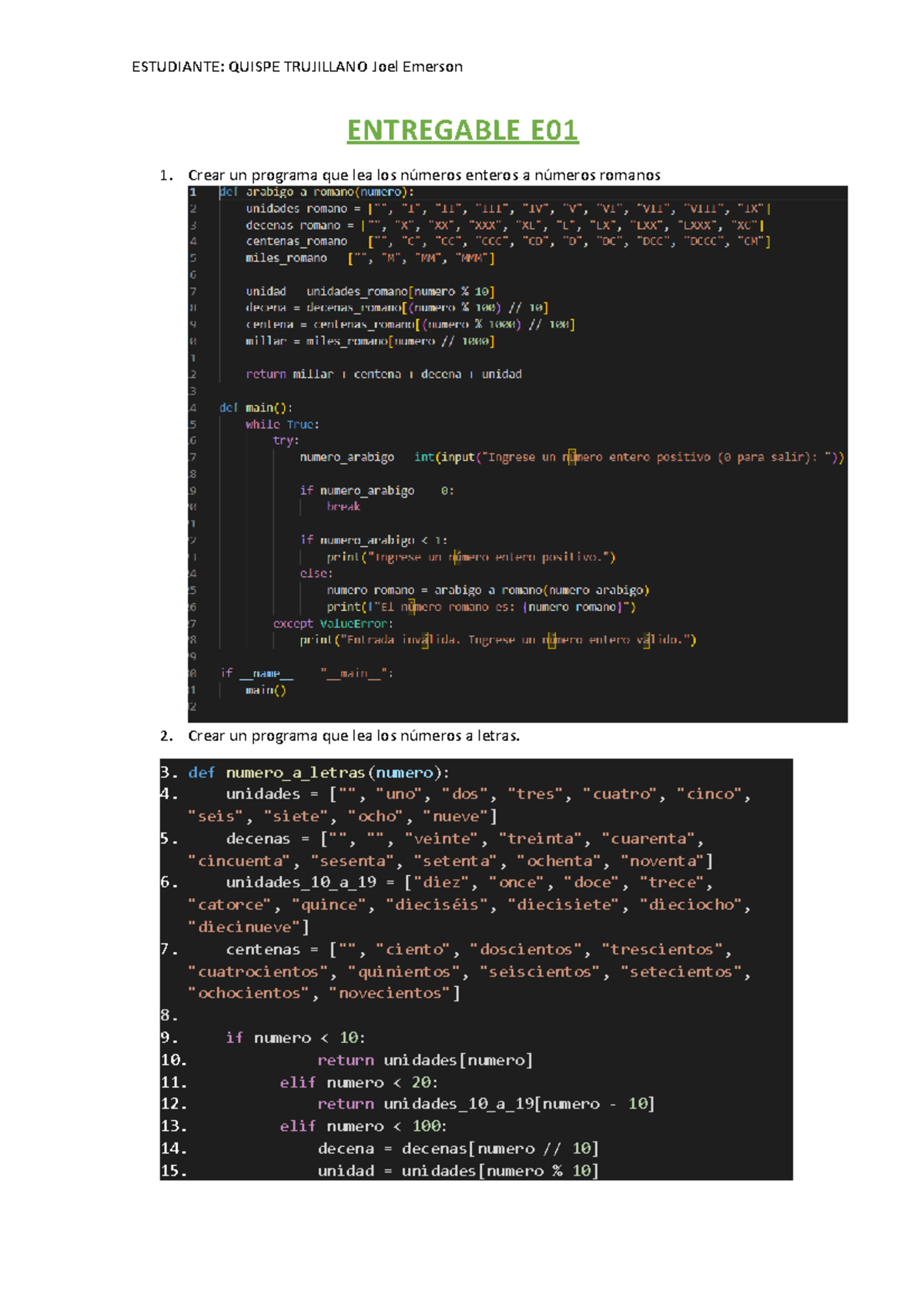Click the 'if numero < 10:' condition
Screen dimensions: 924x1308
click(x=296, y=1038)
